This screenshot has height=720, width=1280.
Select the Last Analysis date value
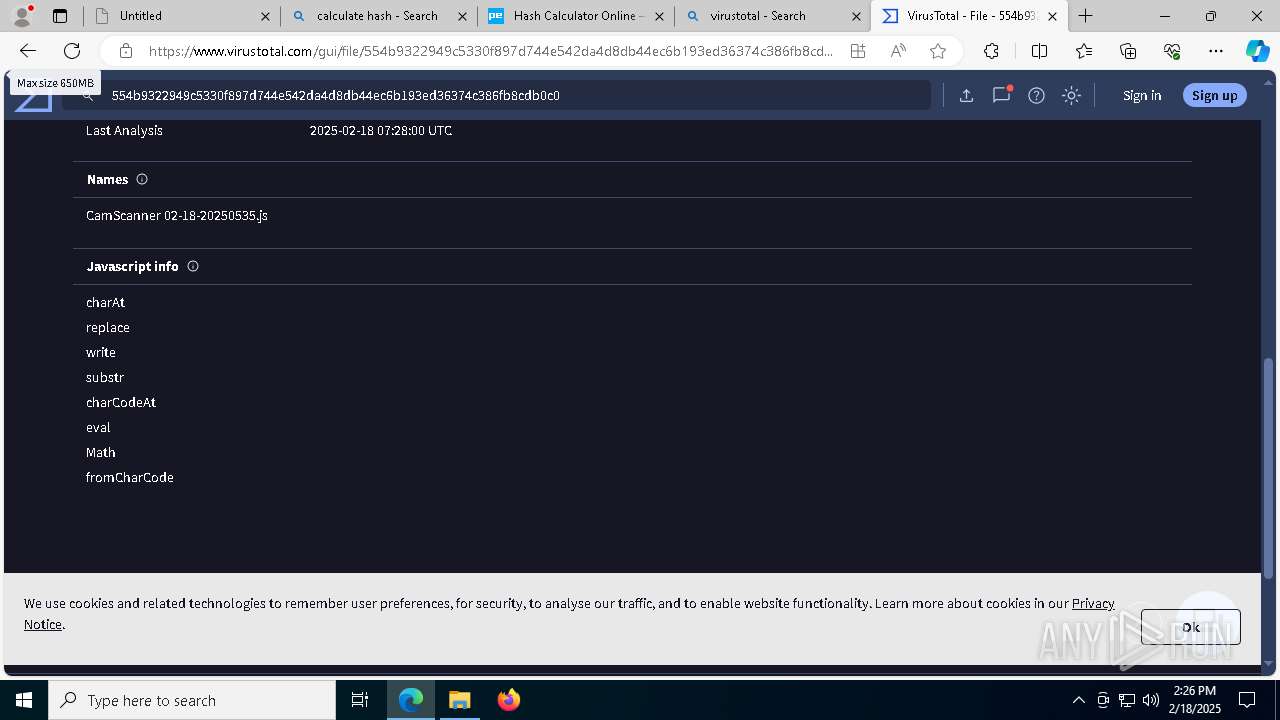pos(381,131)
